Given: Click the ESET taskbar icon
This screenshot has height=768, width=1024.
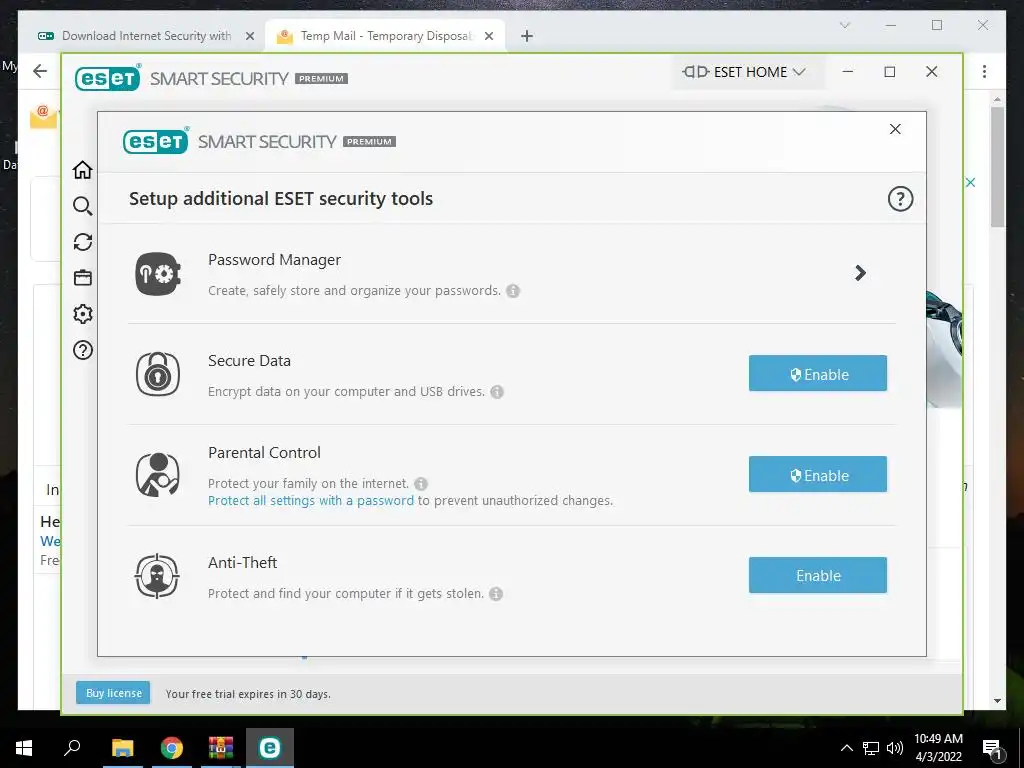Looking at the screenshot, I should (270, 748).
